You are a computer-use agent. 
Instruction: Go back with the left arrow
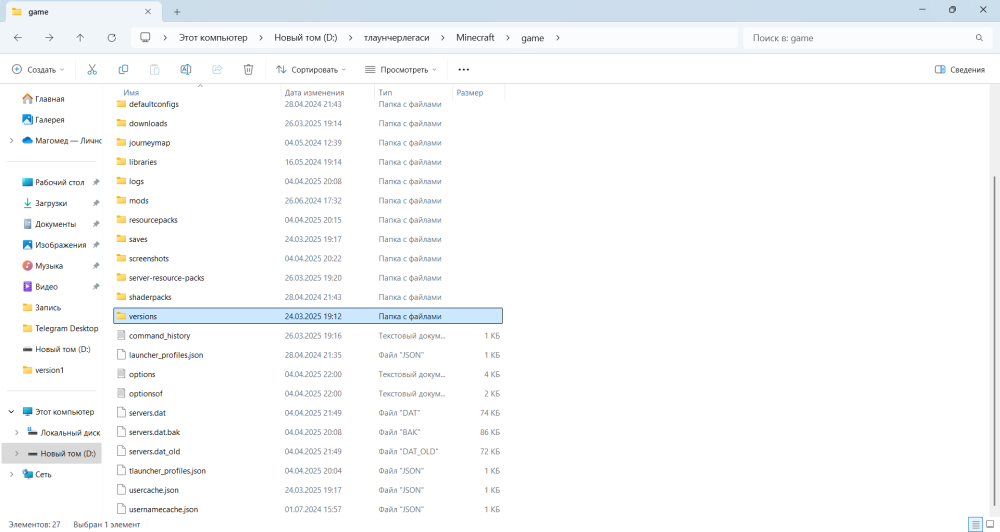18,38
